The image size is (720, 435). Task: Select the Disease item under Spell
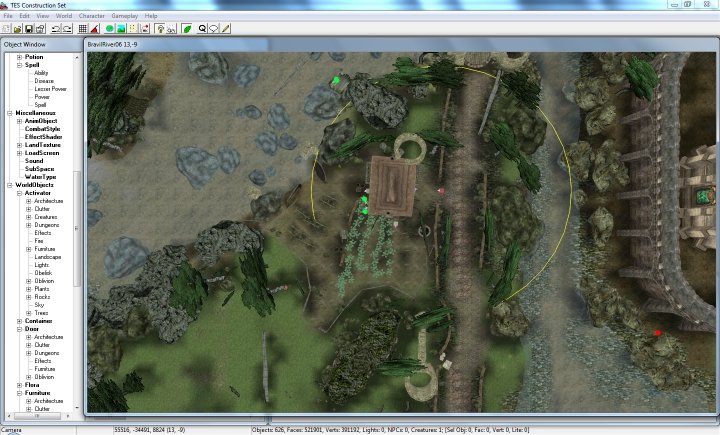click(x=44, y=81)
